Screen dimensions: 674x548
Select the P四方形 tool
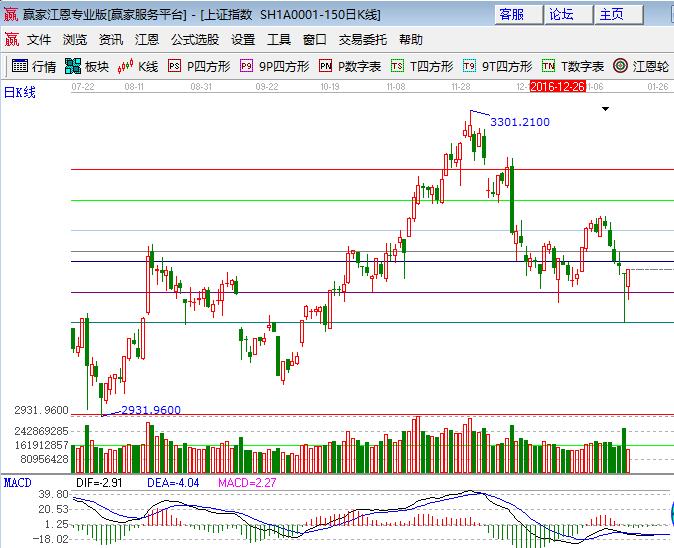pyautogui.click(x=199, y=66)
